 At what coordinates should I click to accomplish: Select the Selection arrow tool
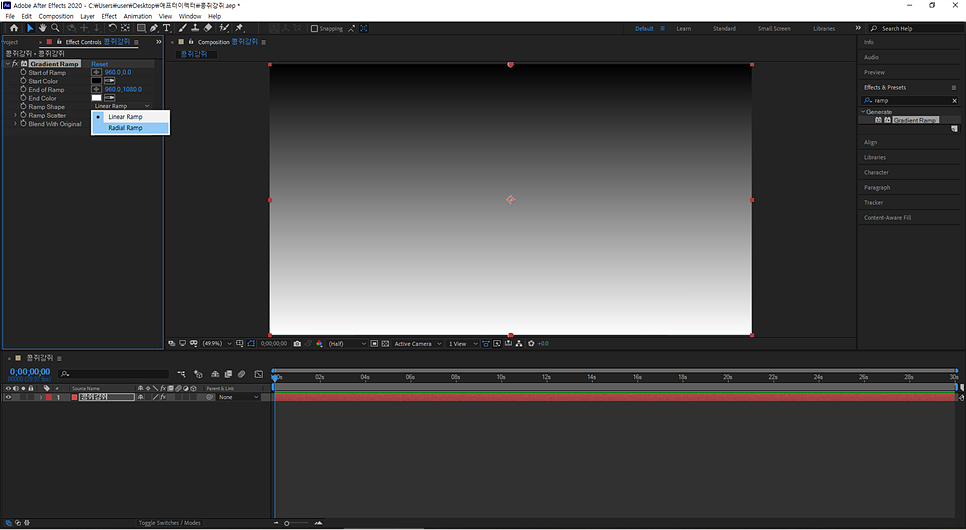pos(30,28)
